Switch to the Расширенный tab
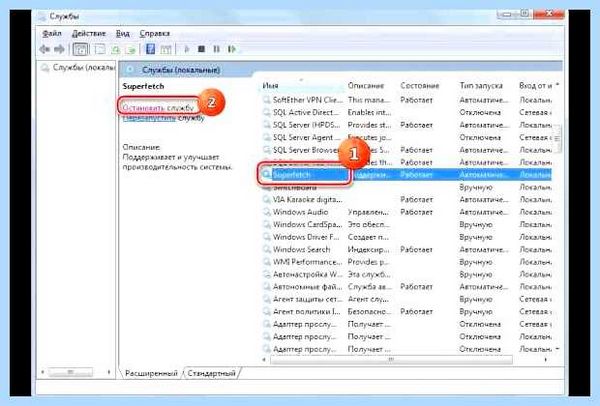The image size is (600, 406). 151,373
